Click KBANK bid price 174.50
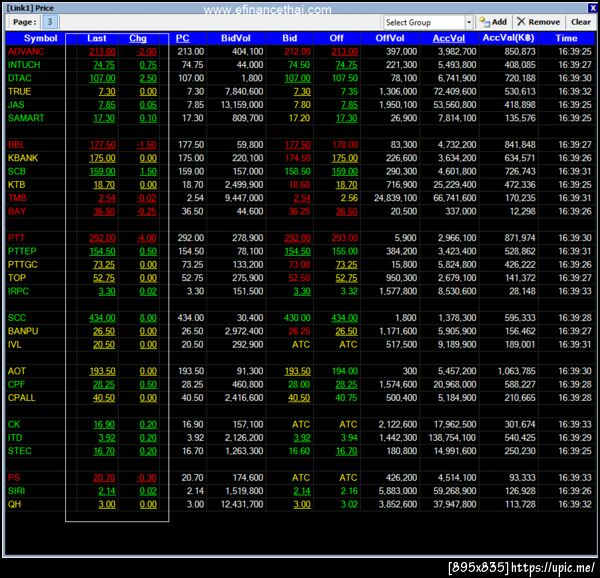This screenshot has height=578, width=600. pyautogui.click(x=297, y=158)
